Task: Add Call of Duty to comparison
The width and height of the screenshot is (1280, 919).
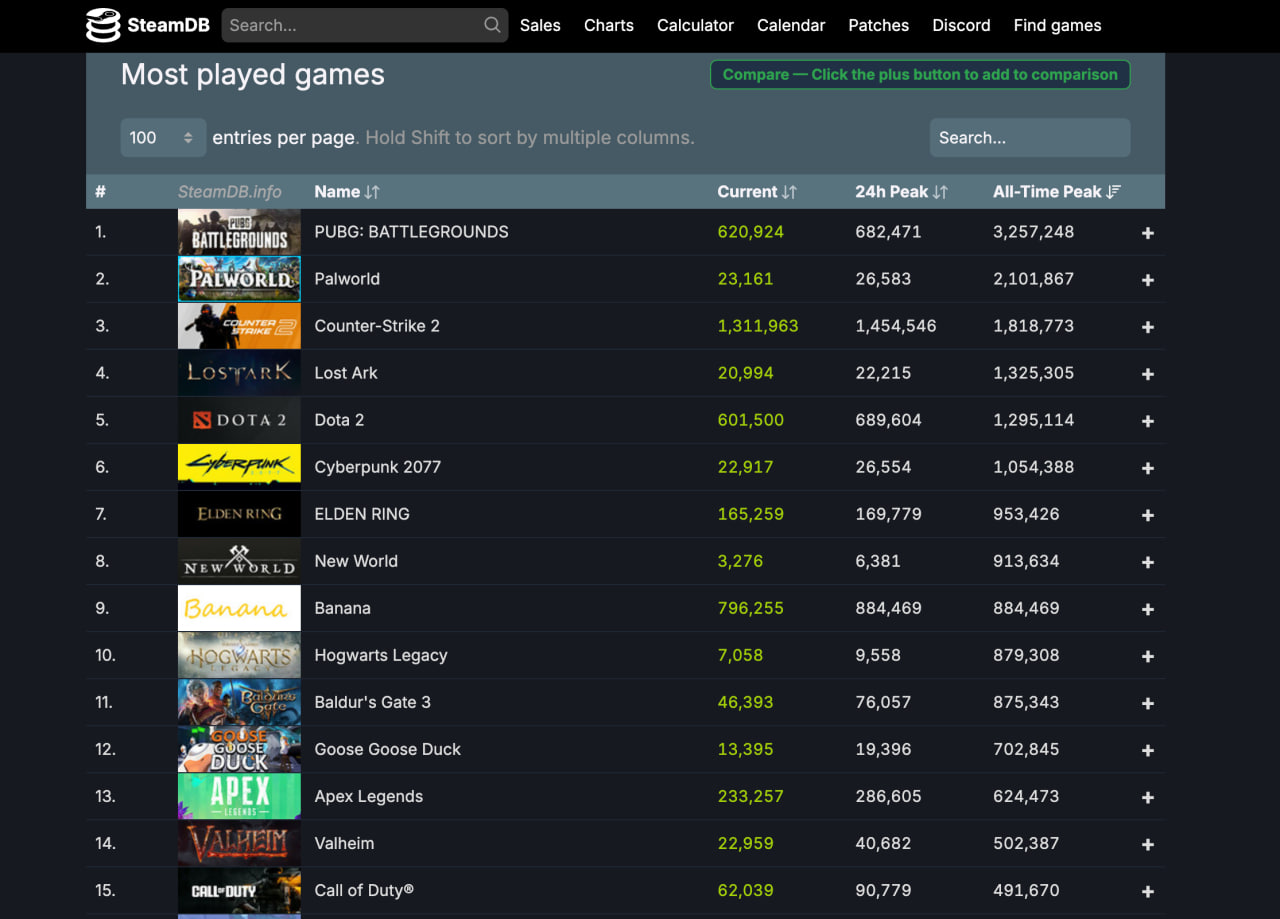Action: (1148, 891)
